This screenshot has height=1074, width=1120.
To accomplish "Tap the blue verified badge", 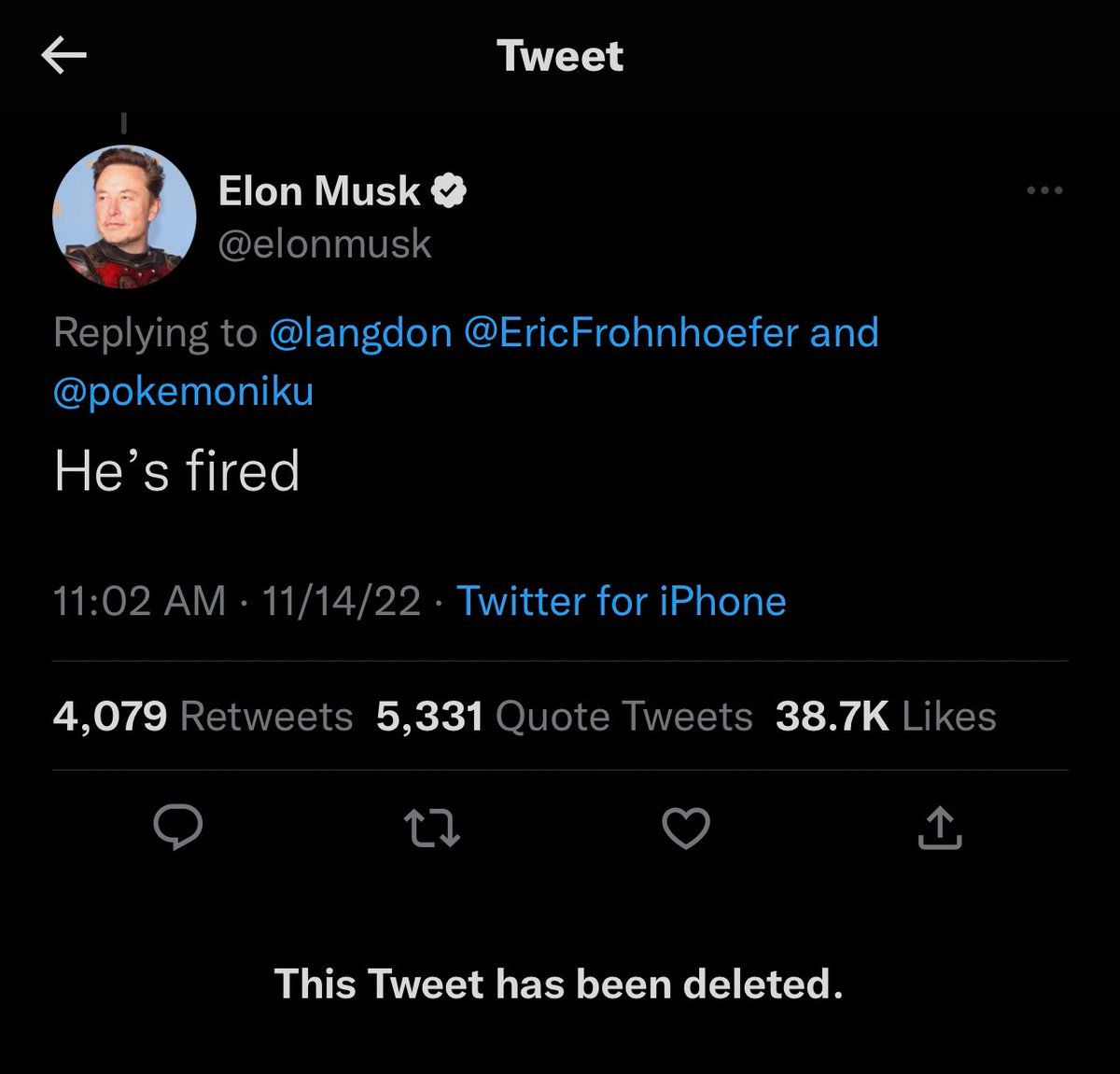I will point(449,191).
